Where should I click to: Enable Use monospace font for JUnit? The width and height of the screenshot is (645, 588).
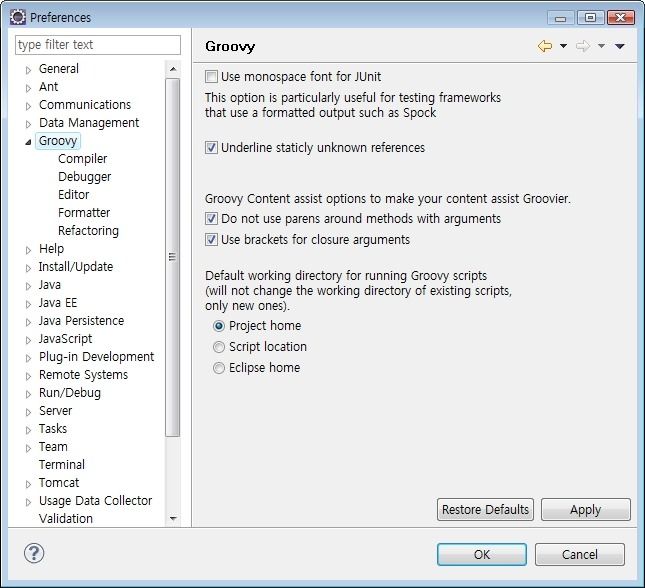[211, 77]
